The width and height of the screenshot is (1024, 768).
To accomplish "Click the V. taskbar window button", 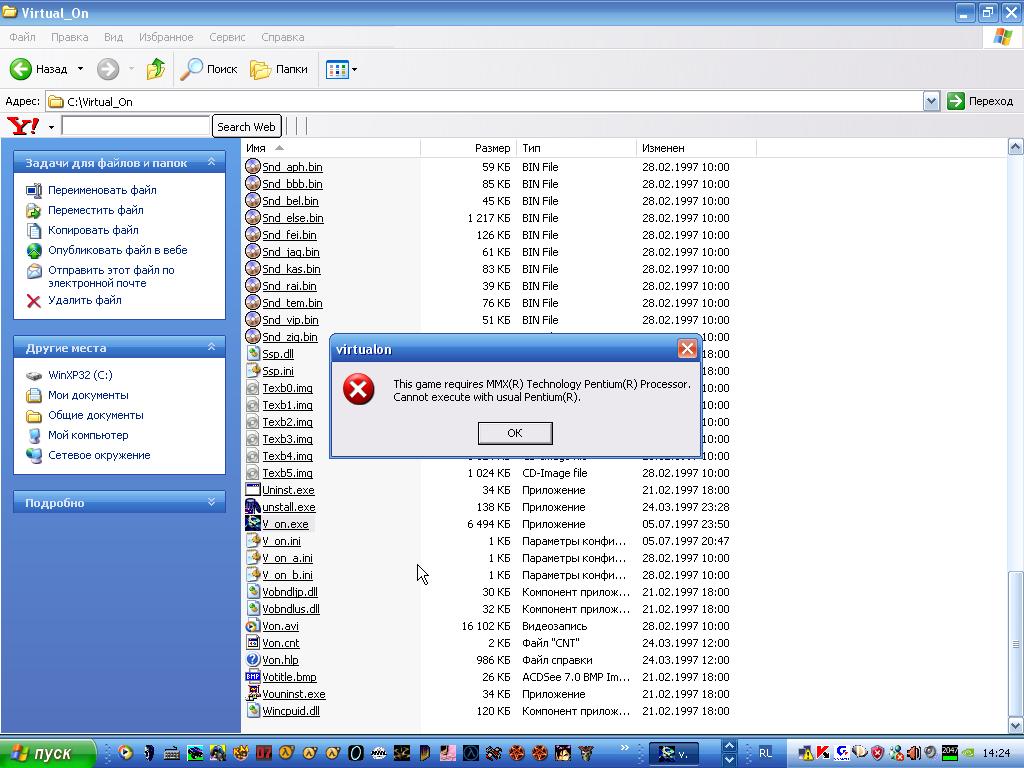I will tap(675, 754).
